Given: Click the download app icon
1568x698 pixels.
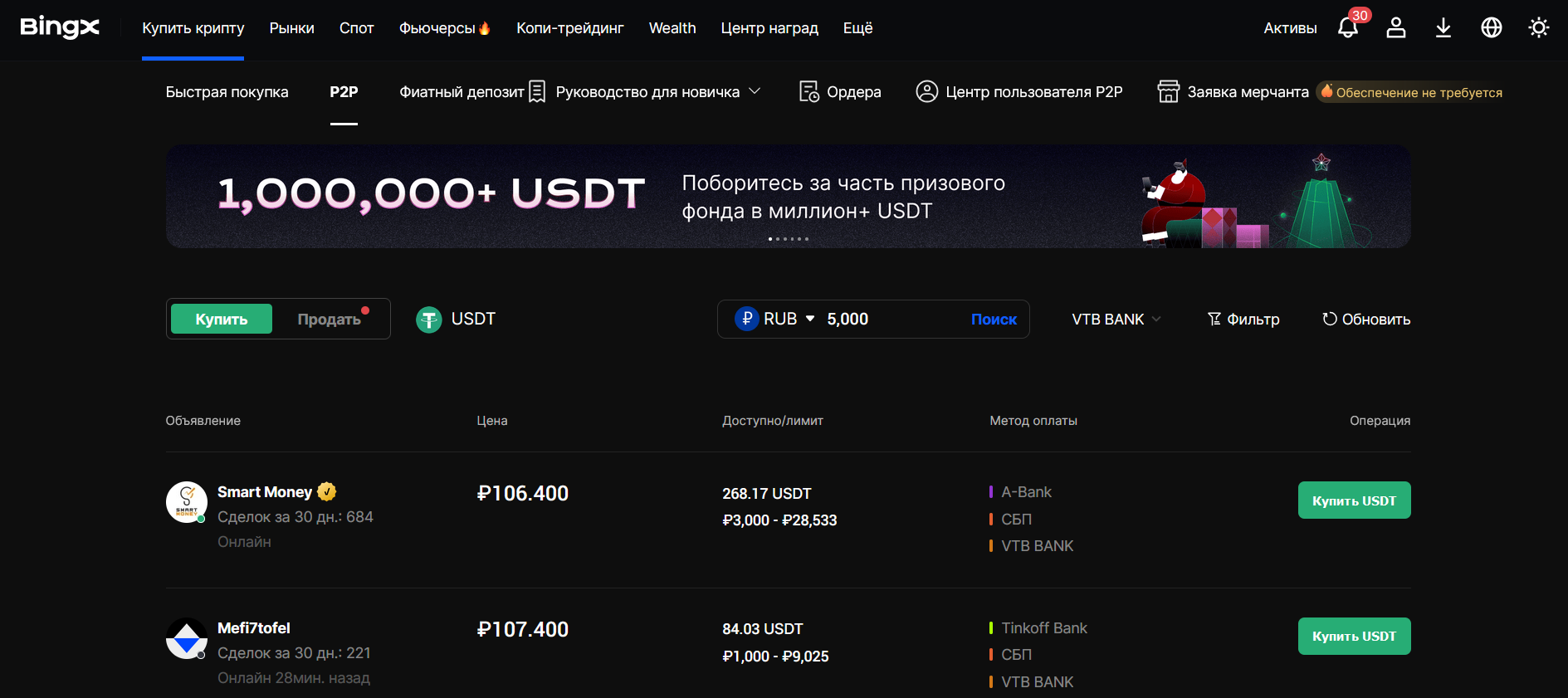Looking at the screenshot, I should click(1443, 28).
